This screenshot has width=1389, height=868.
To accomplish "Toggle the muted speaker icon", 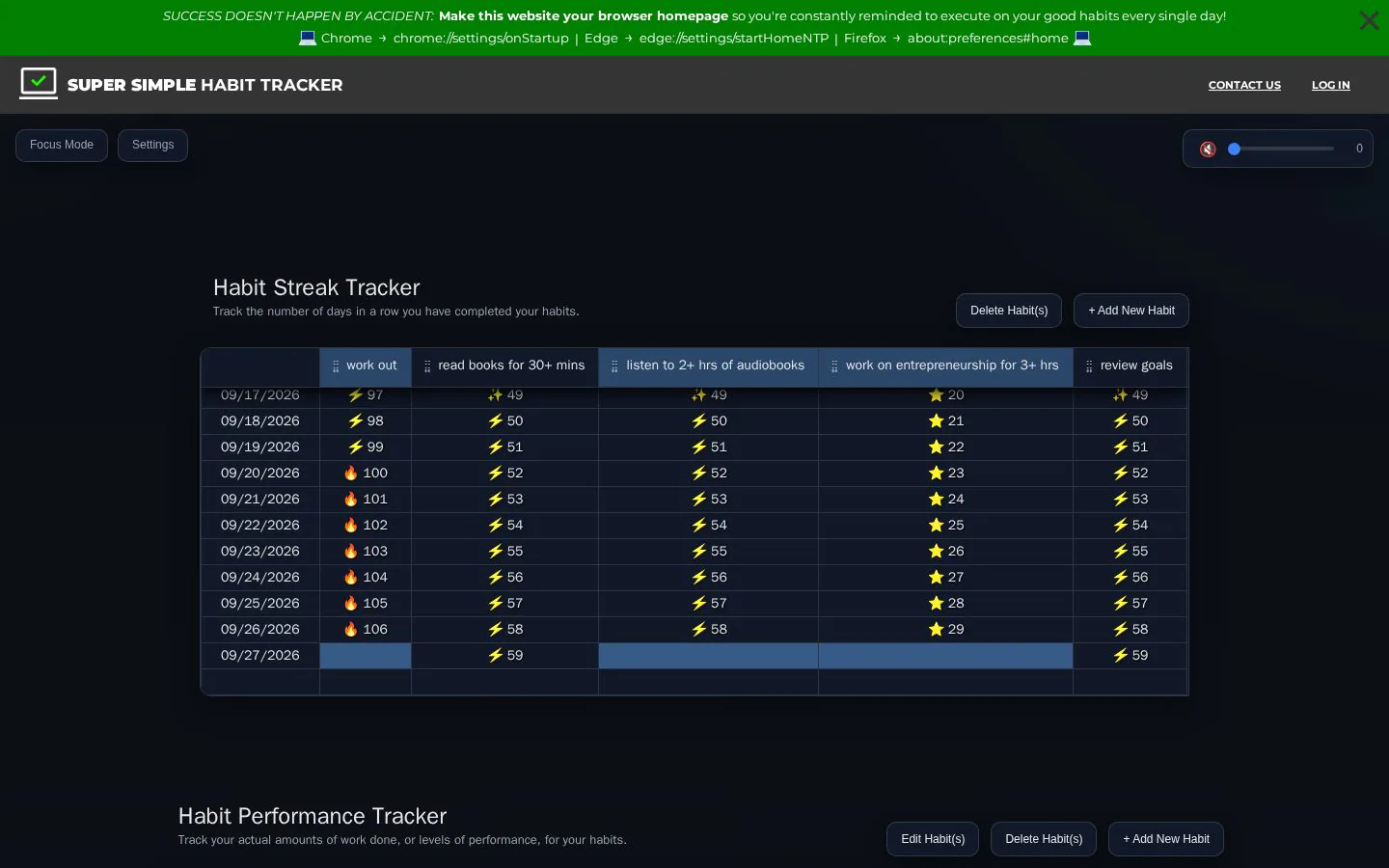I will click(x=1208, y=149).
